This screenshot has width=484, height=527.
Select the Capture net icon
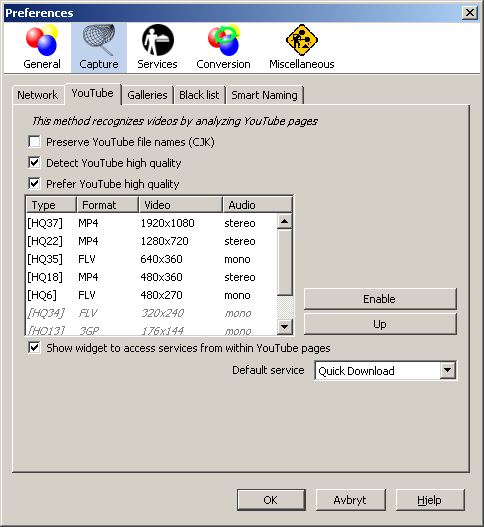[99, 40]
